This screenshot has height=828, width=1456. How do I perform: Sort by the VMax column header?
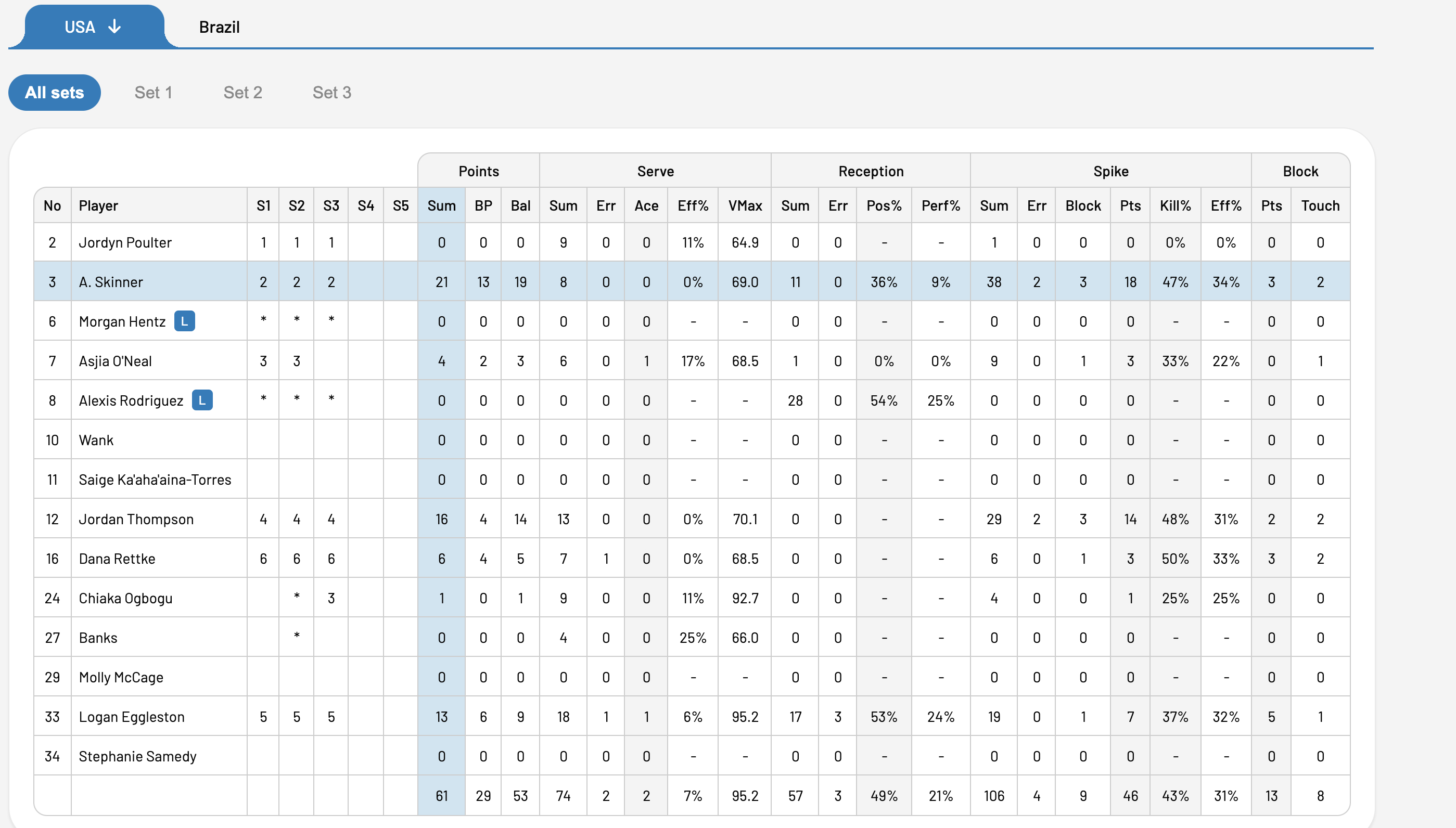click(x=745, y=206)
